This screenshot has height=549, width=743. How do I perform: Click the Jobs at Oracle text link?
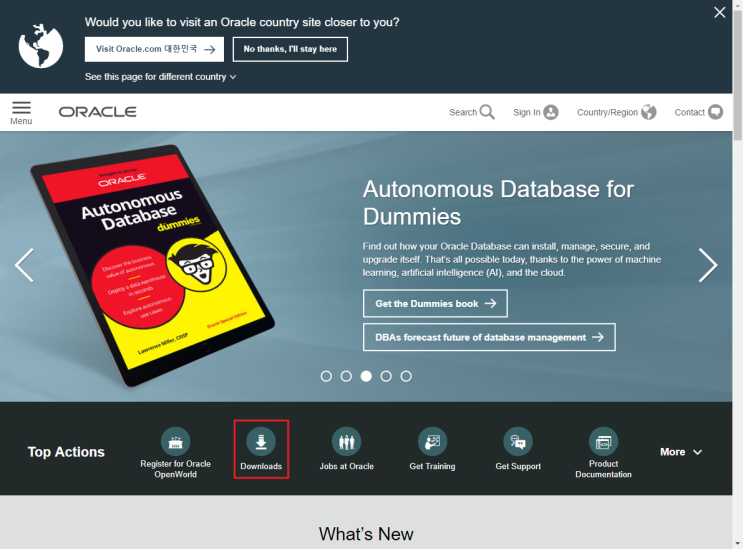(346, 466)
